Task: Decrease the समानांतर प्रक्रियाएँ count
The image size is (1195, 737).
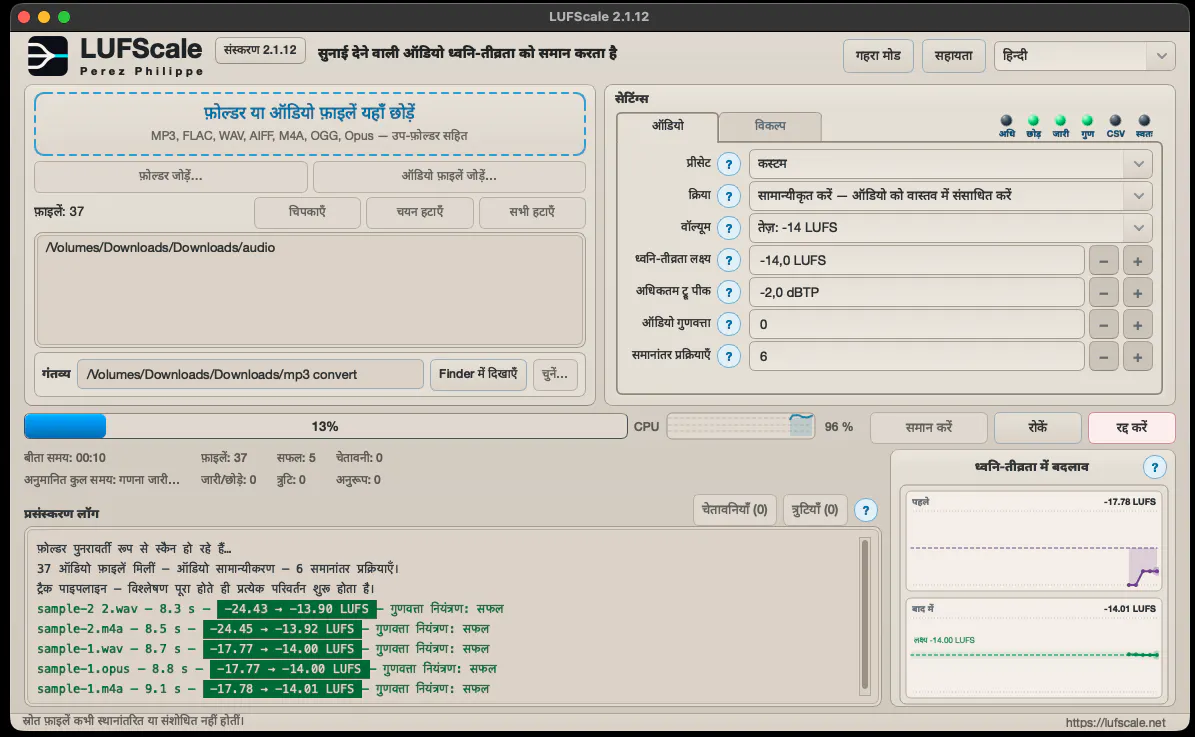Action: (x=1104, y=357)
